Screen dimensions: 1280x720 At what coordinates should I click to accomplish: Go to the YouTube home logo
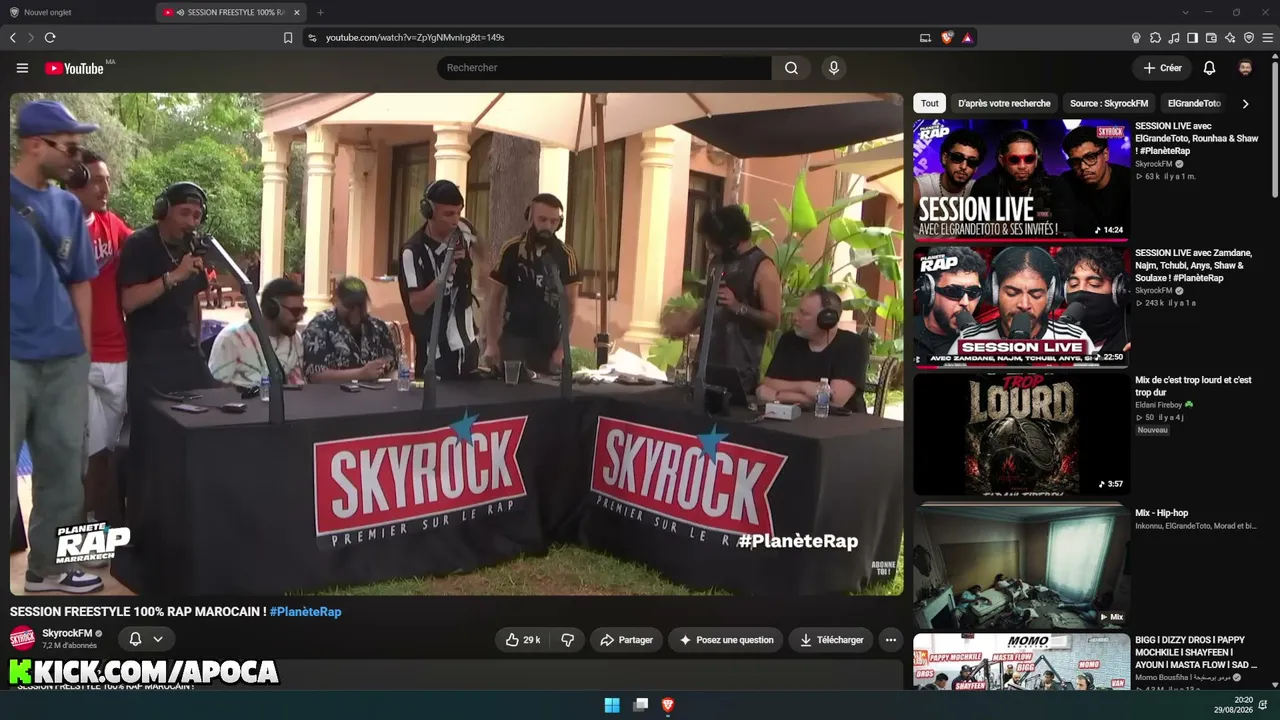pos(74,68)
